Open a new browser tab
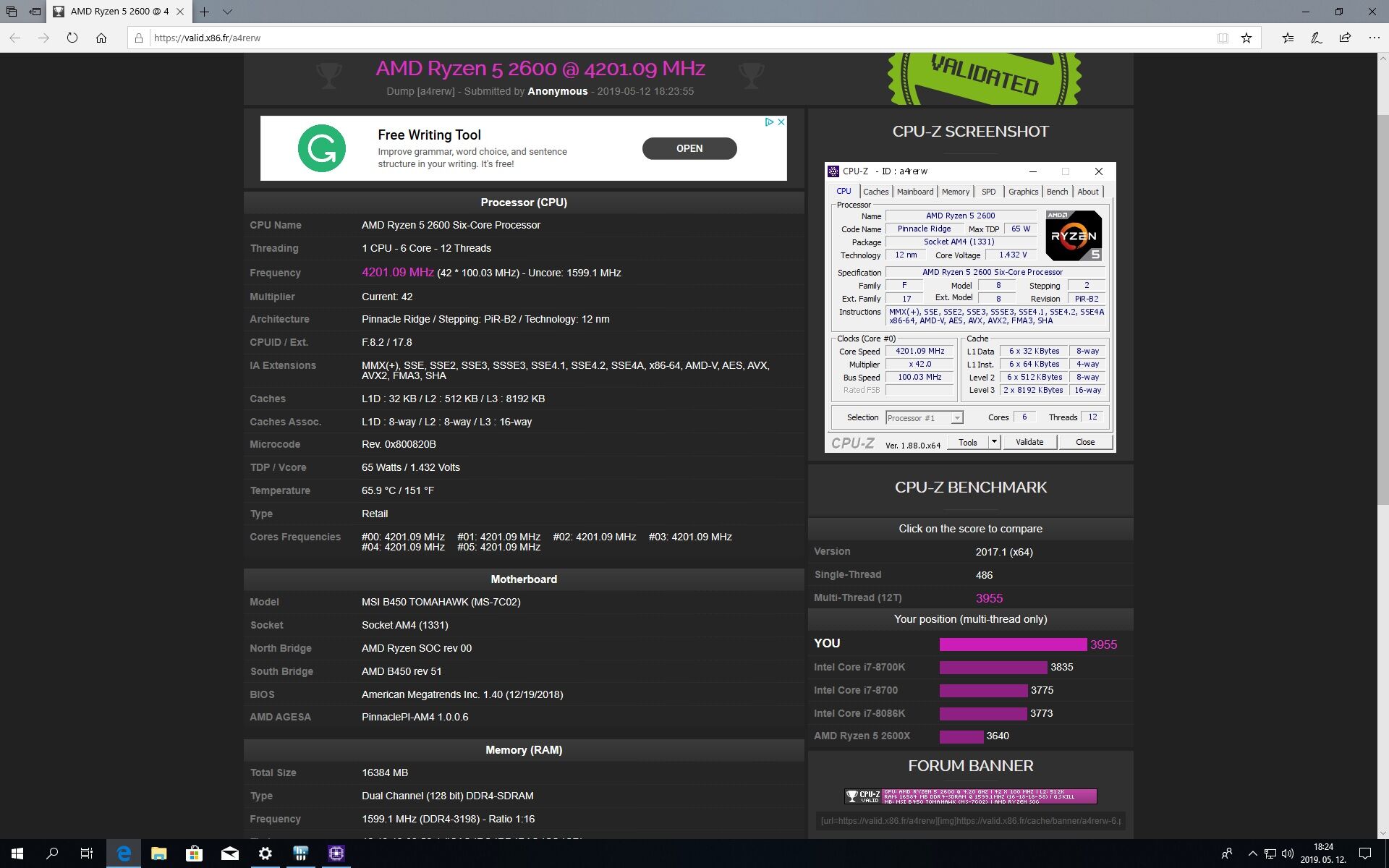Image resolution: width=1389 pixels, height=868 pixels. click(x=205, y=12)
